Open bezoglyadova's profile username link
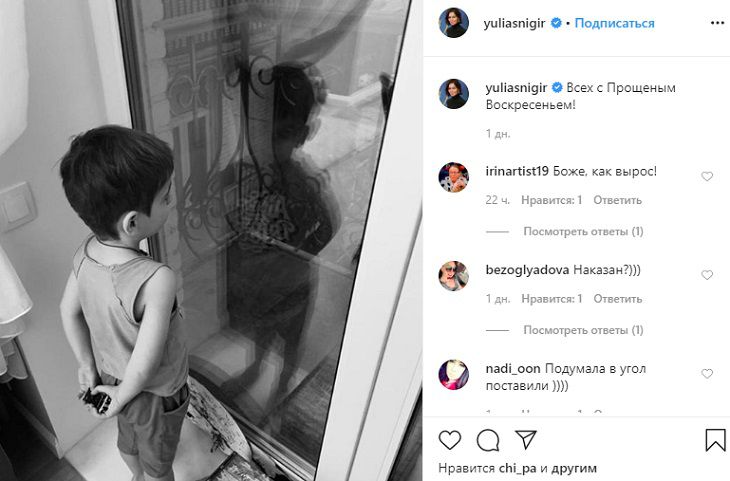The width and height of the screenshot is (730, 481). point(527,270)
